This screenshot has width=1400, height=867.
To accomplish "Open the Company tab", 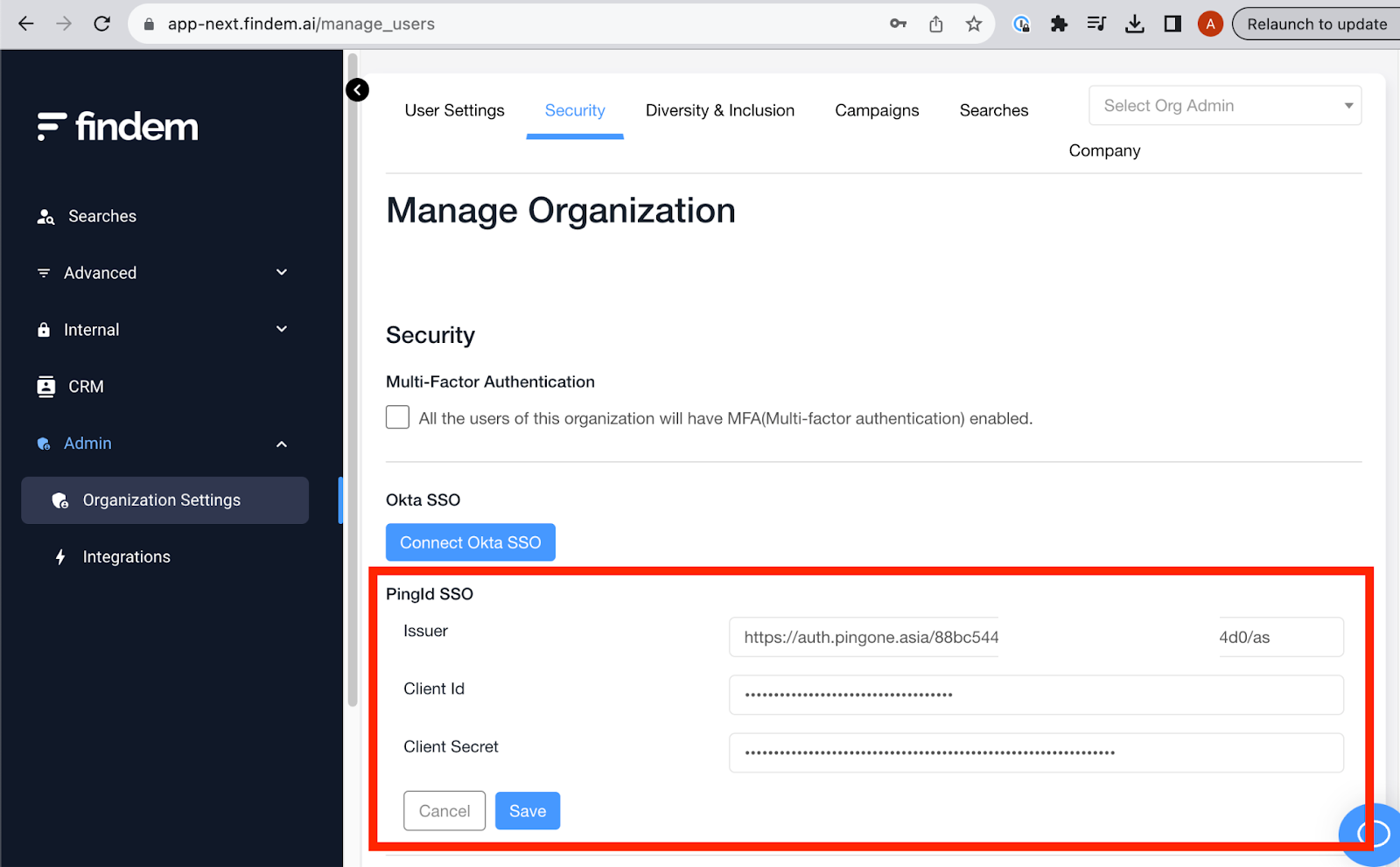I will tap(1104, 150).
